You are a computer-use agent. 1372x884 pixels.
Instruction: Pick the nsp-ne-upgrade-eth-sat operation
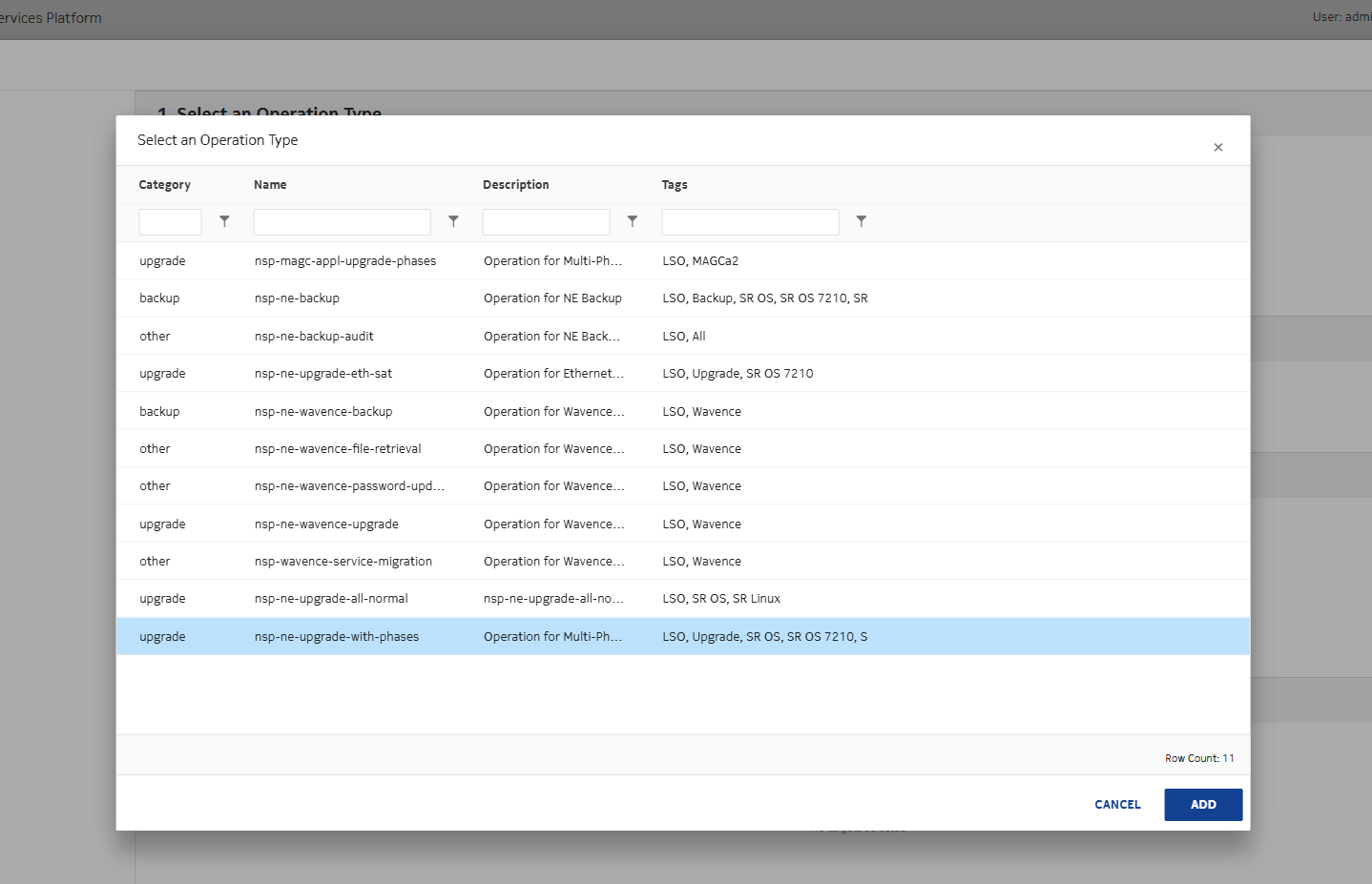(323, 374)
